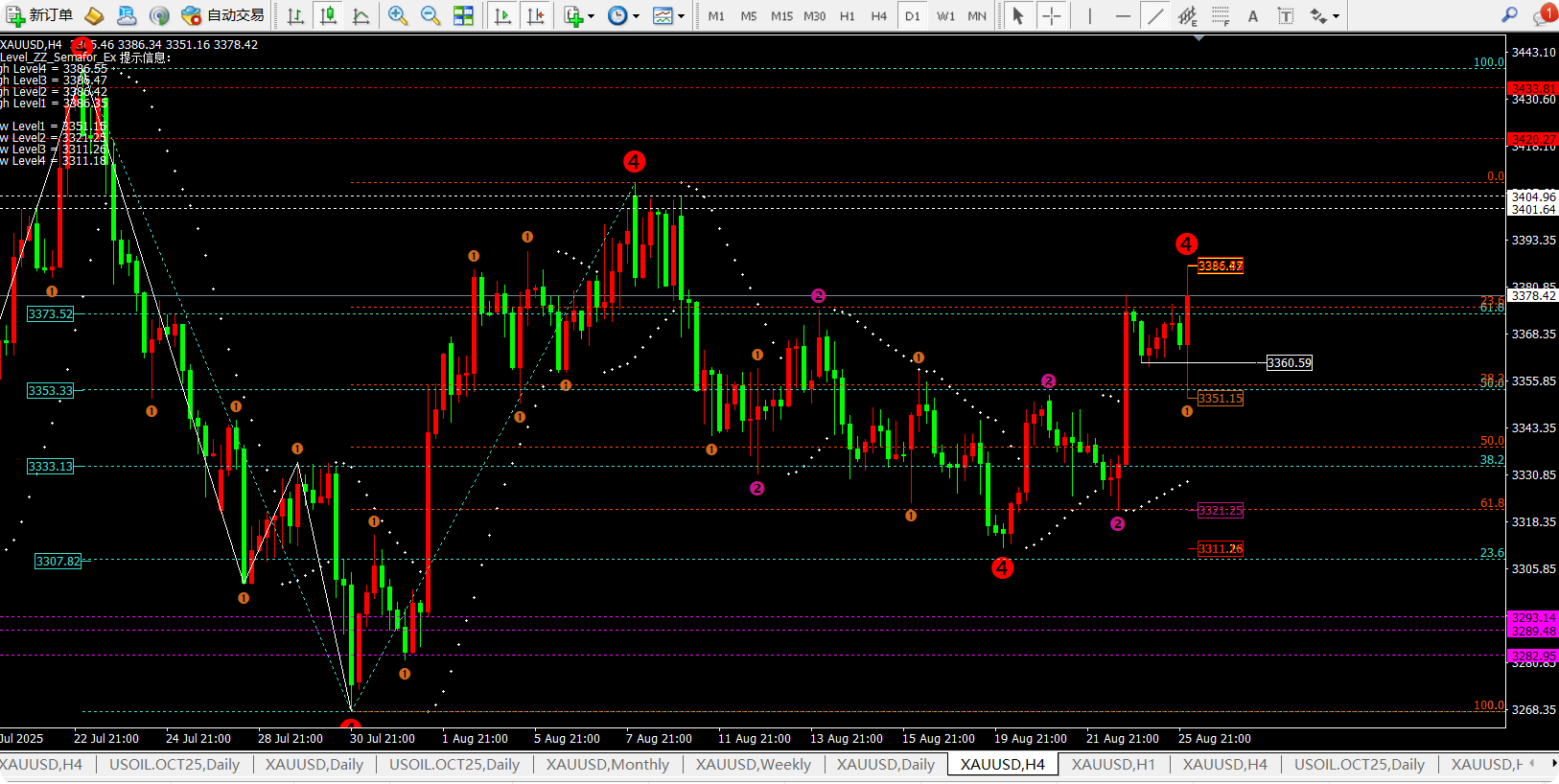
Task: Toggle chart auto scroll button
Action: (502, 15)
